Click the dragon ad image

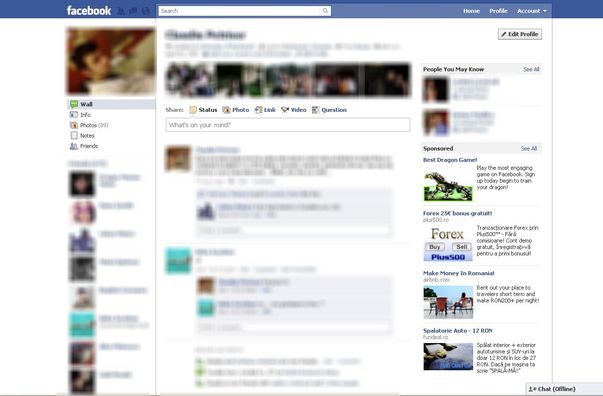[448, 186]
